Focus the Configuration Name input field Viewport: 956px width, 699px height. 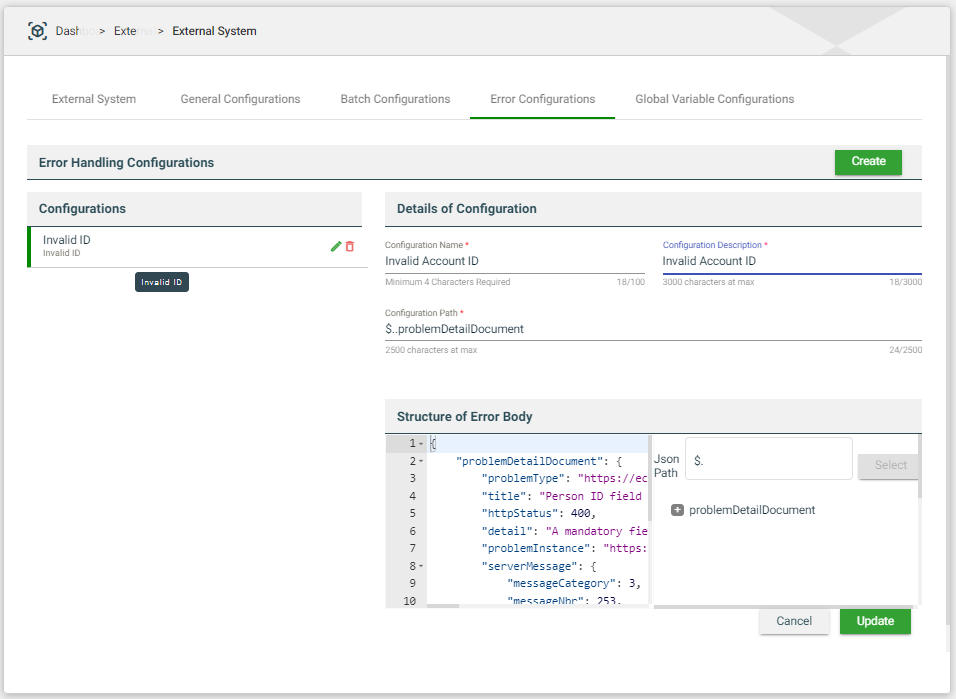pyautogui.click(x=514, y=261)
